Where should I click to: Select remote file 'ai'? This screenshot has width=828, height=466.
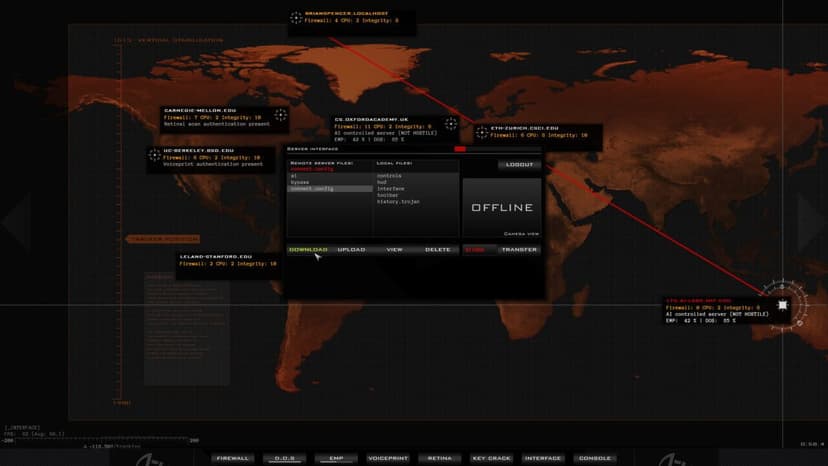pyautogui.click(x=330, y=175)
